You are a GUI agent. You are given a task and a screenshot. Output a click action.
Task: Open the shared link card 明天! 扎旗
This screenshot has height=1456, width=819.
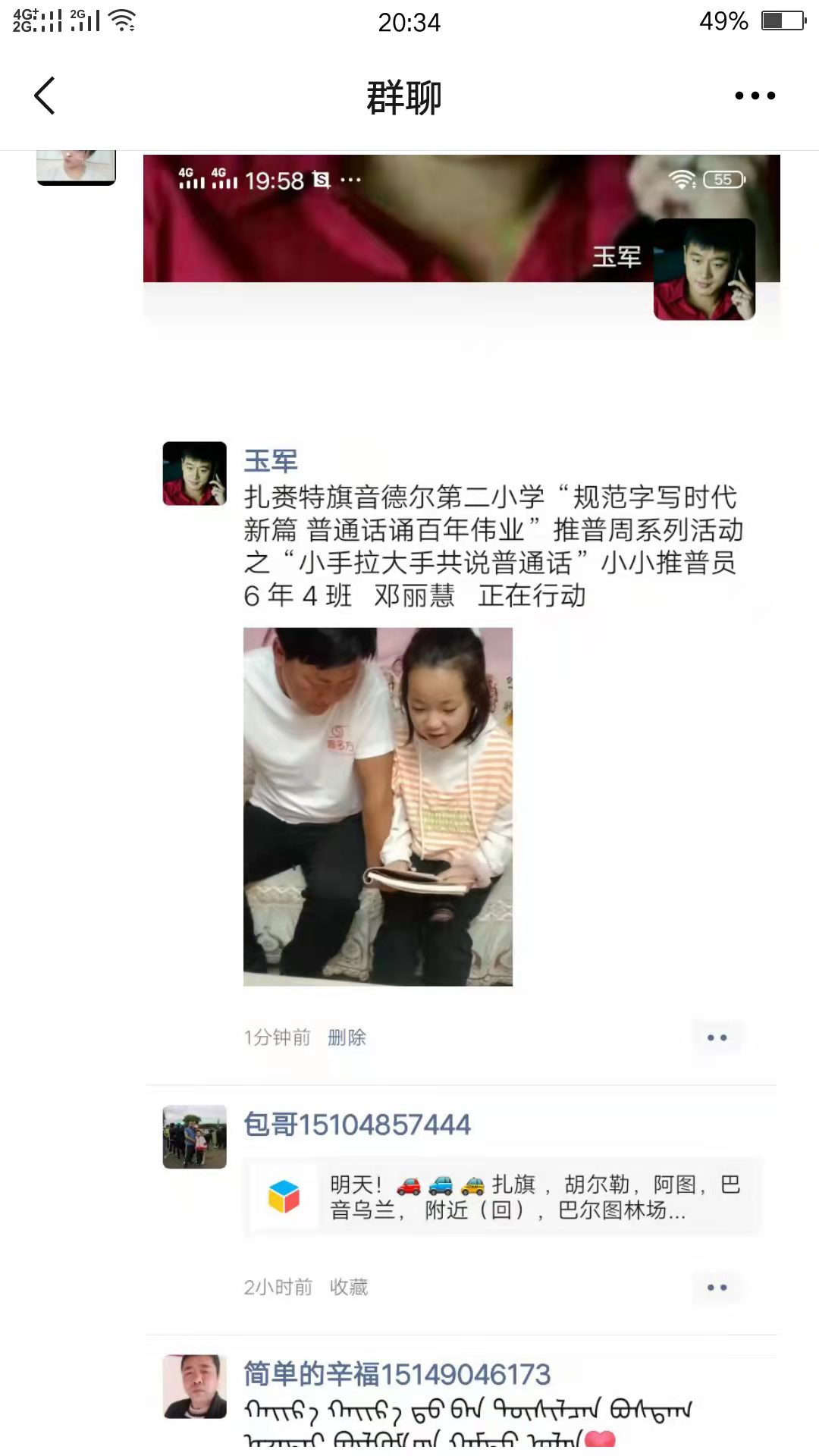pyautogui.click(x=502, y=1197)
